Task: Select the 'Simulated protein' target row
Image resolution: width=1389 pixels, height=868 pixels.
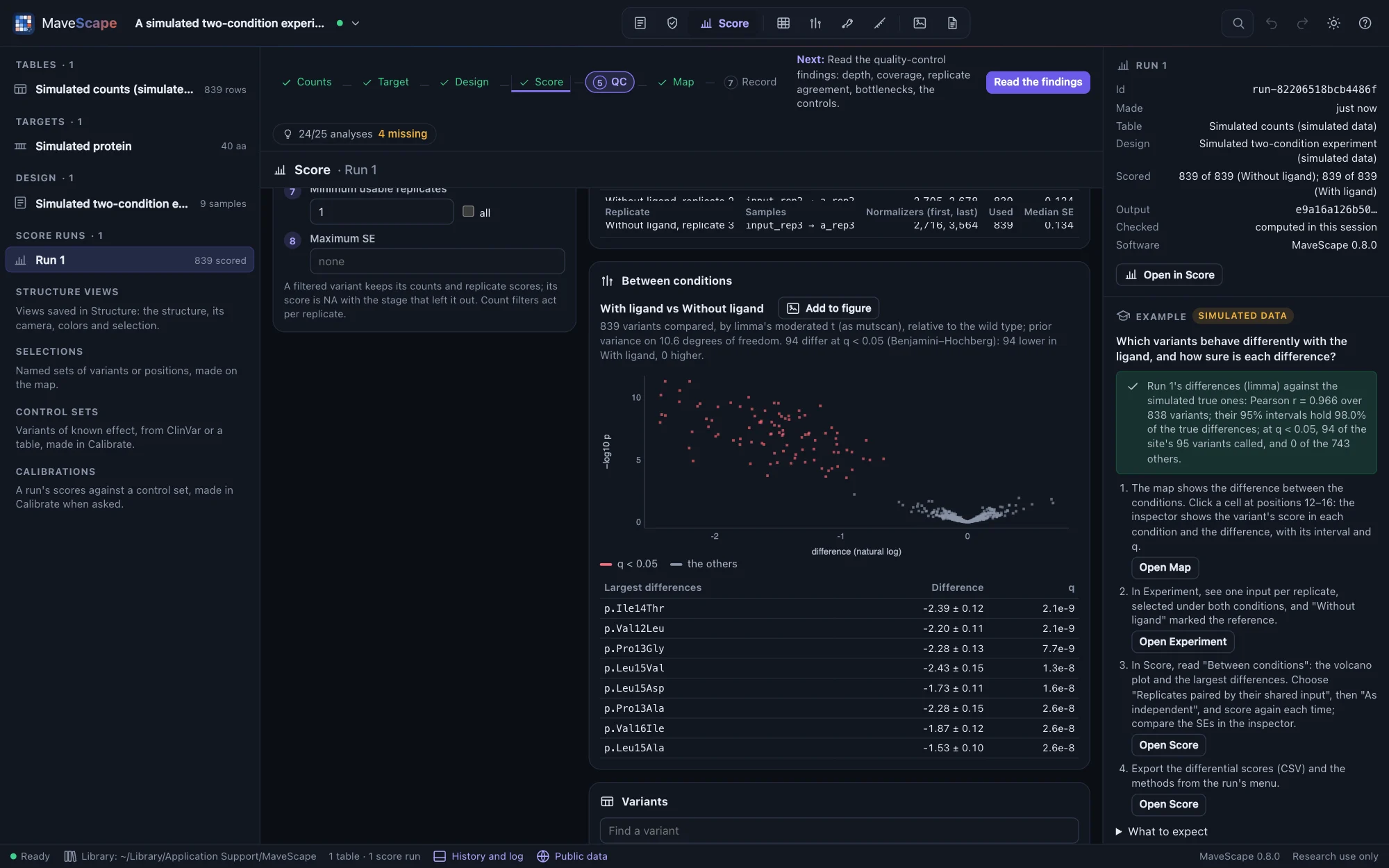Action: coord(130,146)
